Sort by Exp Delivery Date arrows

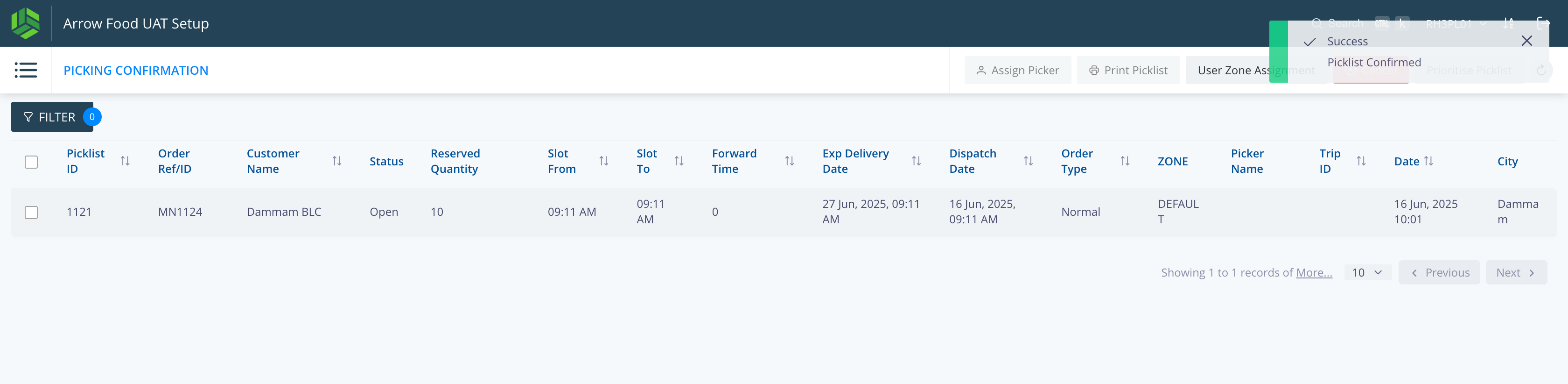point(916,161)
